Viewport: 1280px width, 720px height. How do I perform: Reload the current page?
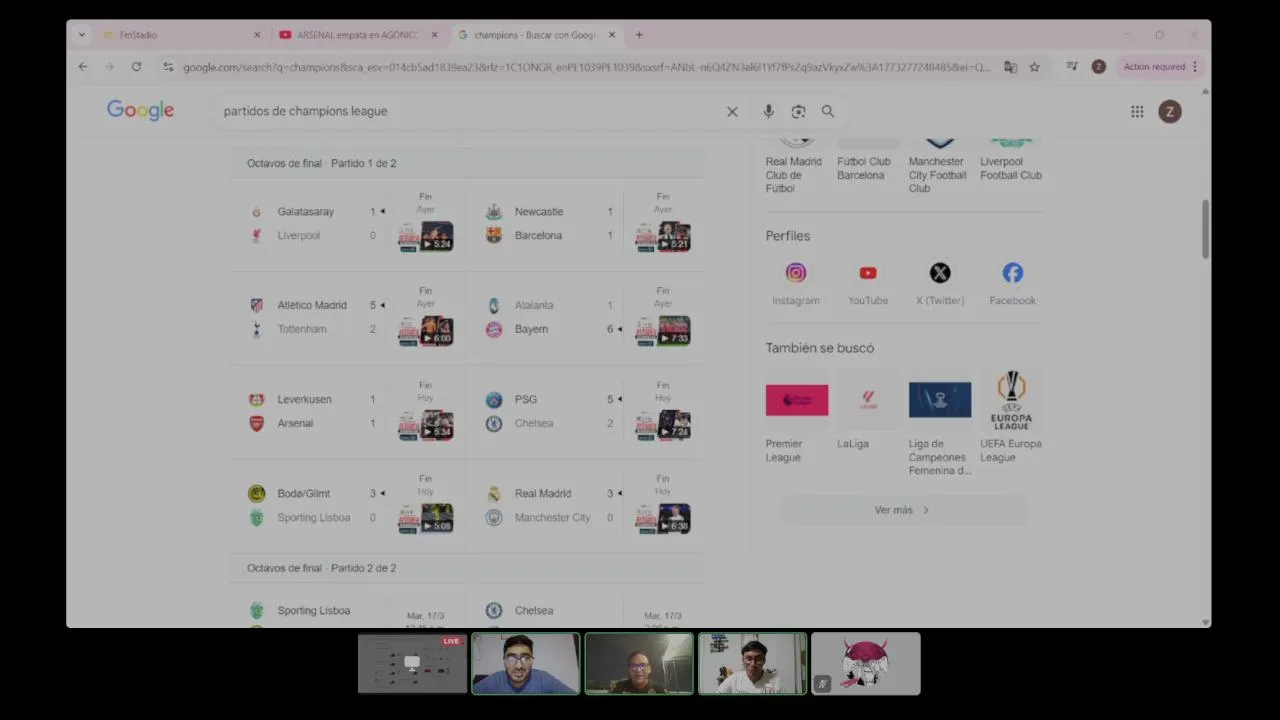(x=136, y=67)
